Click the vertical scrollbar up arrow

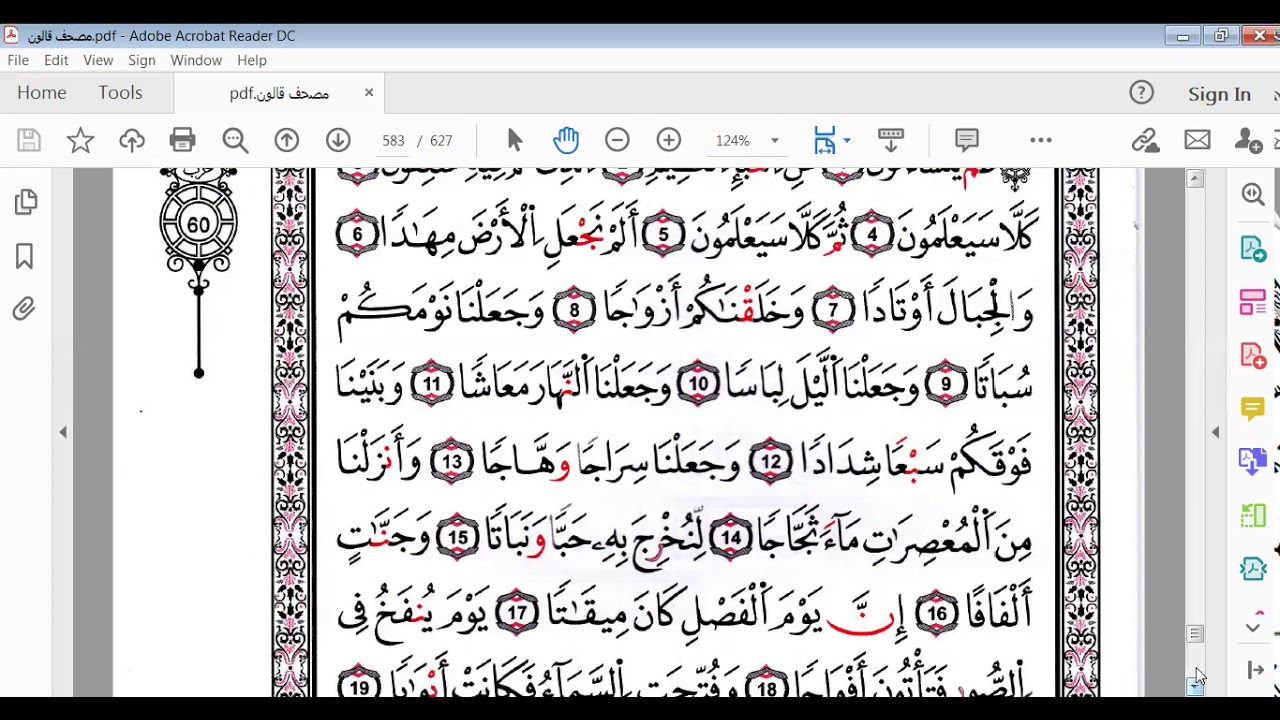click(x=1195, y=179)
